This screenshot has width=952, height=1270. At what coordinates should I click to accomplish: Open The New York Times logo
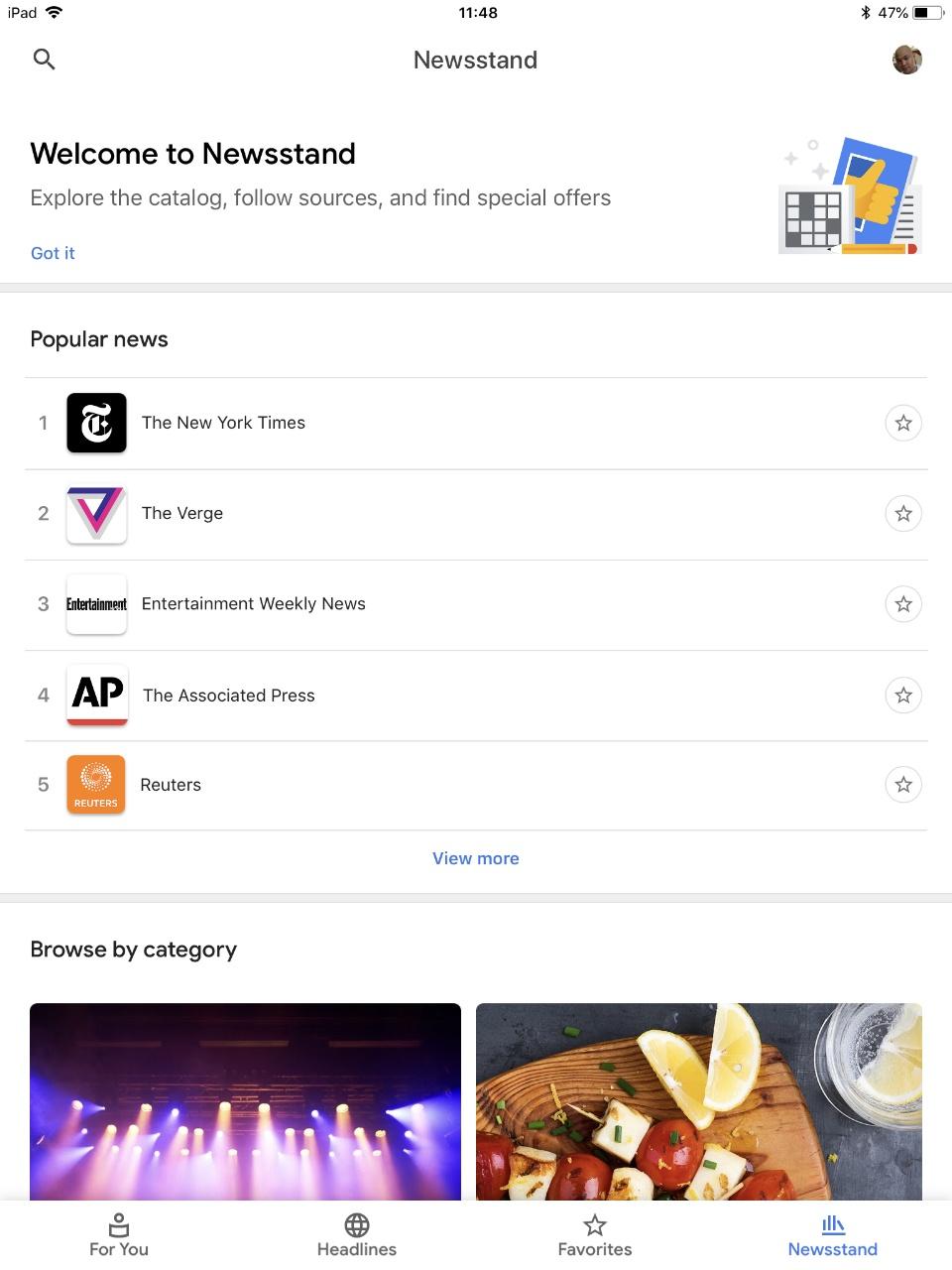point(96,423)
